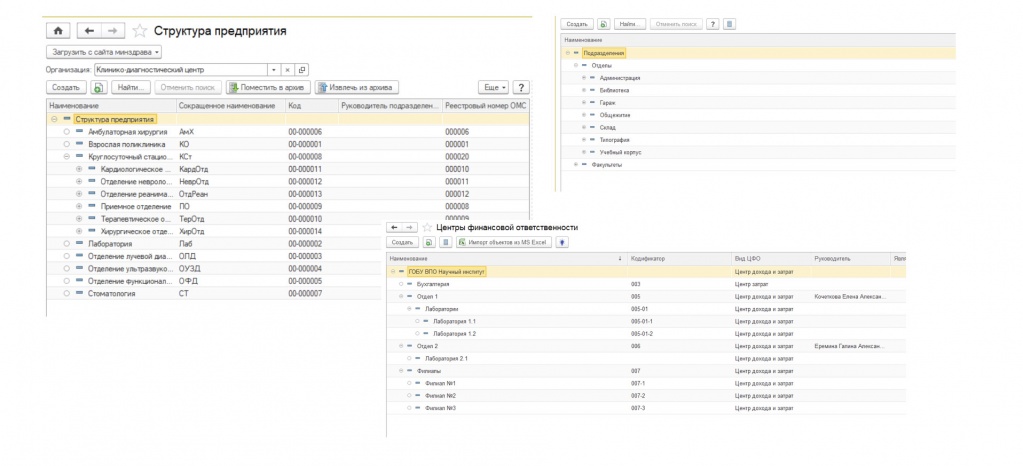Expand Отделение неврологии node
The height and width of the screenshot is (466, 1023).
79,181
